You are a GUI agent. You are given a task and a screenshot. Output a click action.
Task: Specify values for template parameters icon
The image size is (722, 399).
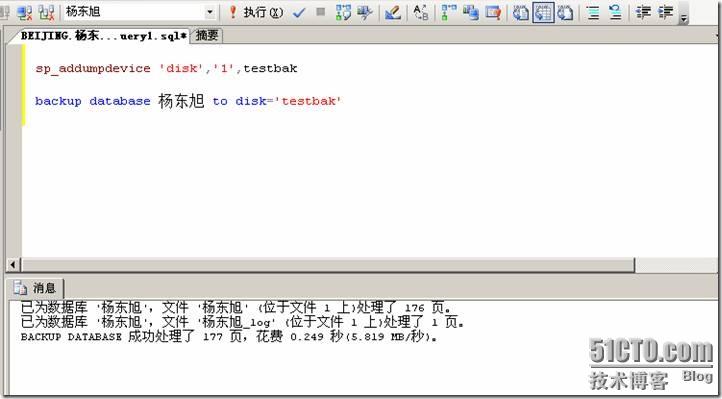(x=421, y=12)
